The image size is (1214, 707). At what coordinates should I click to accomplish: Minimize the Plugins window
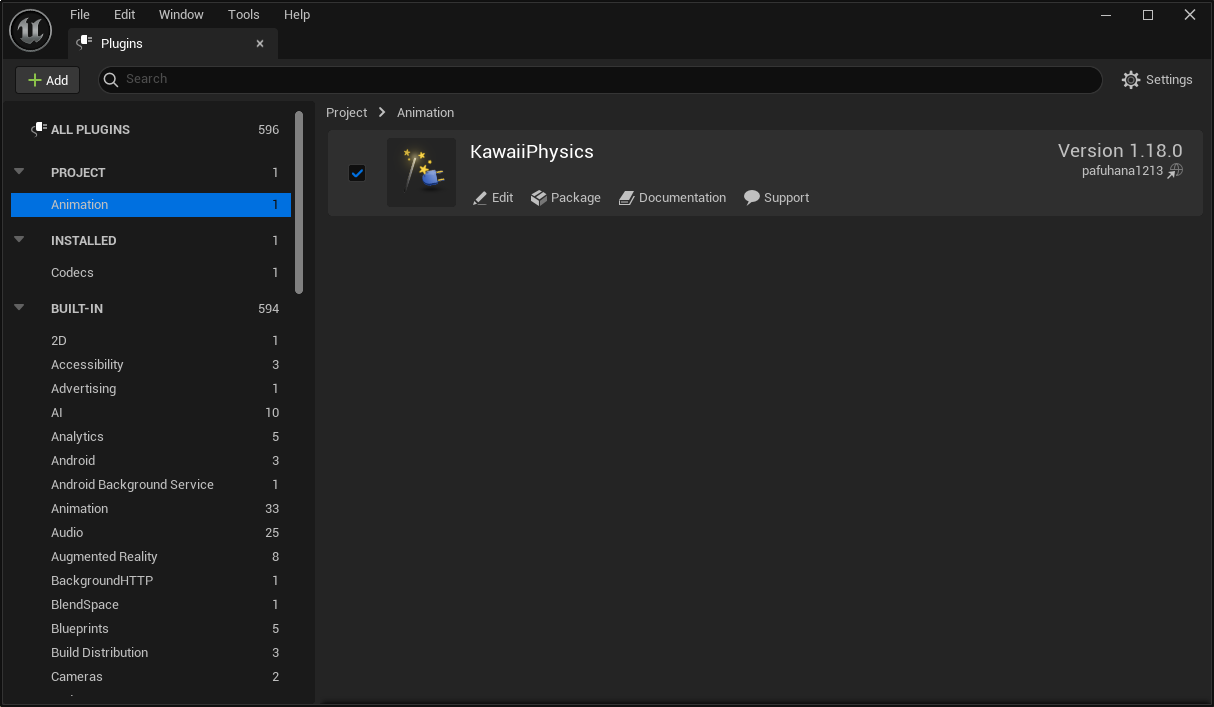pyautogui.click(x=1106, y=15)
